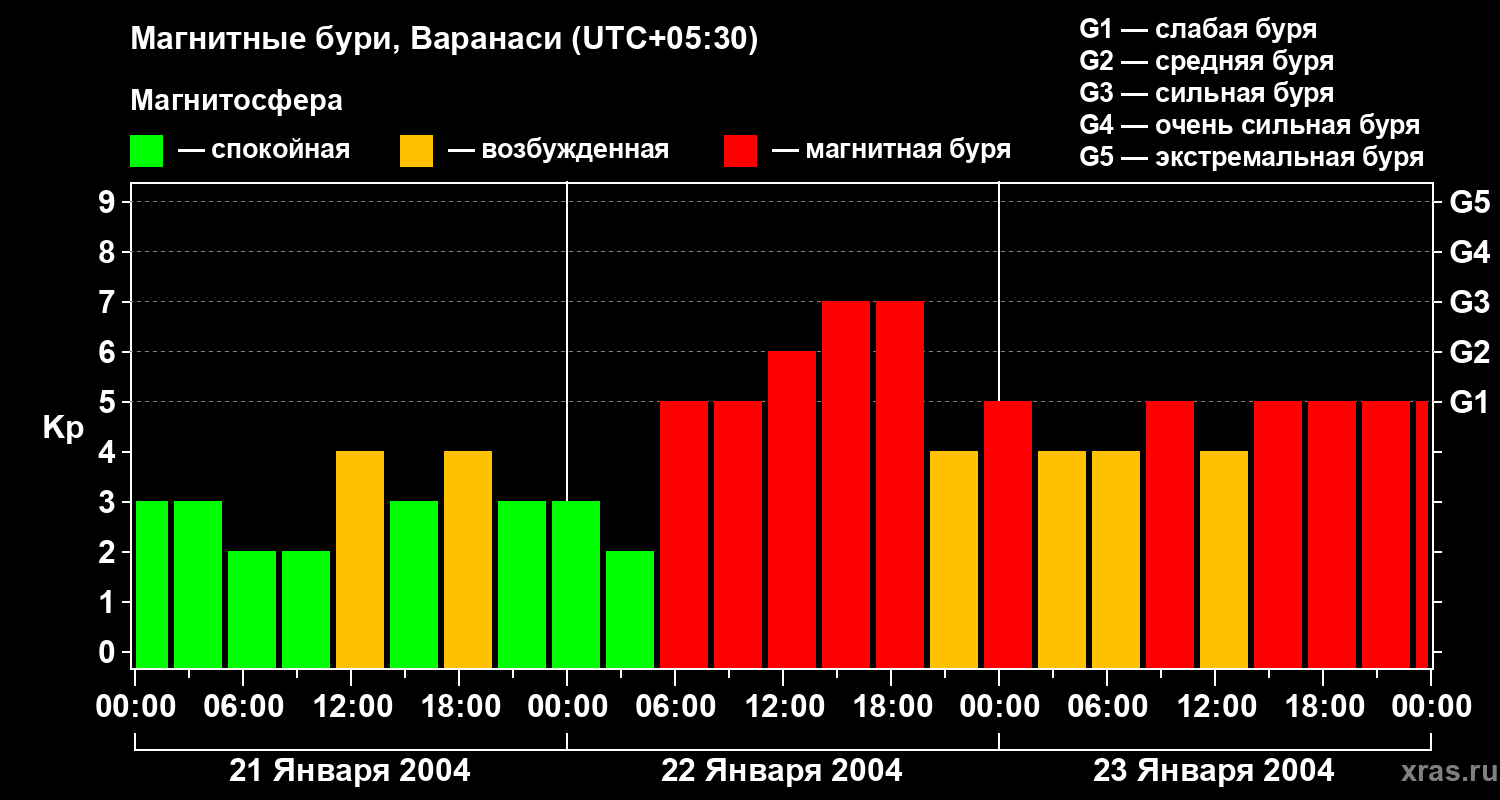Click the orange 'возбужденная' legend swatch

coord(417,151)
